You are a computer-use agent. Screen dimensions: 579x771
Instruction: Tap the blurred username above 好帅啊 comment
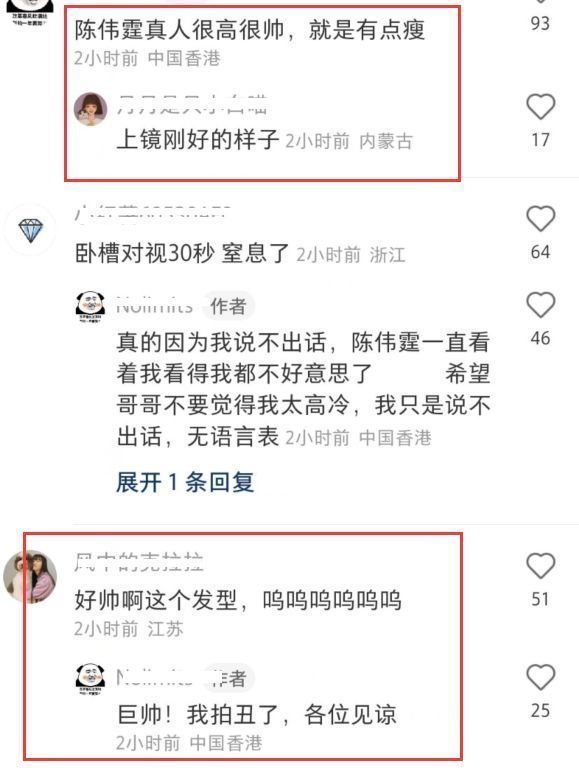139,562
